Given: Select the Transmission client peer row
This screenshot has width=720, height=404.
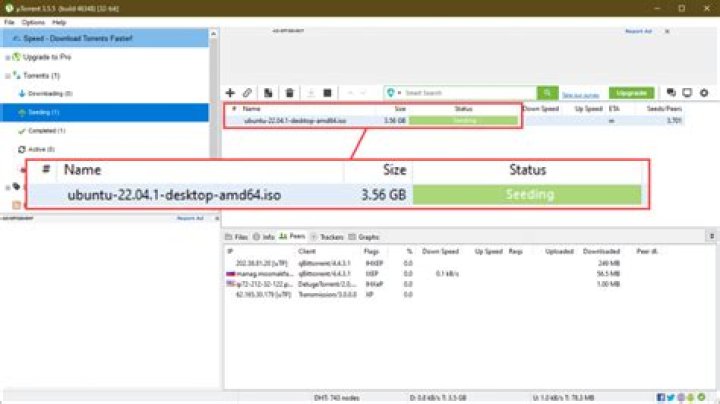Looking at the screenshot, I should pos(423,295).
